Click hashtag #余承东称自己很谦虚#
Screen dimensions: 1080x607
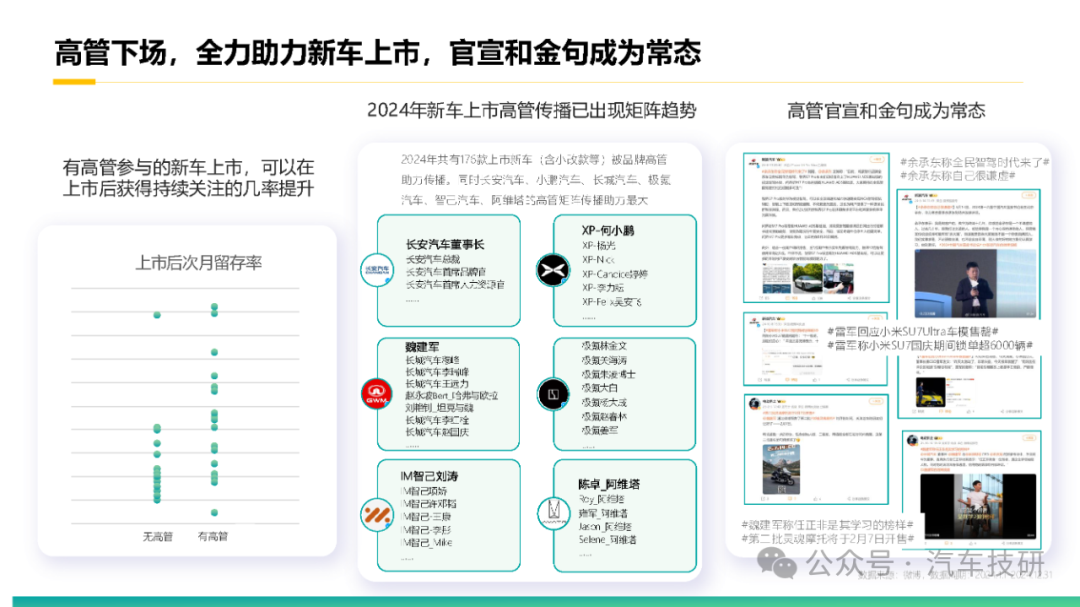coord(957,176)
